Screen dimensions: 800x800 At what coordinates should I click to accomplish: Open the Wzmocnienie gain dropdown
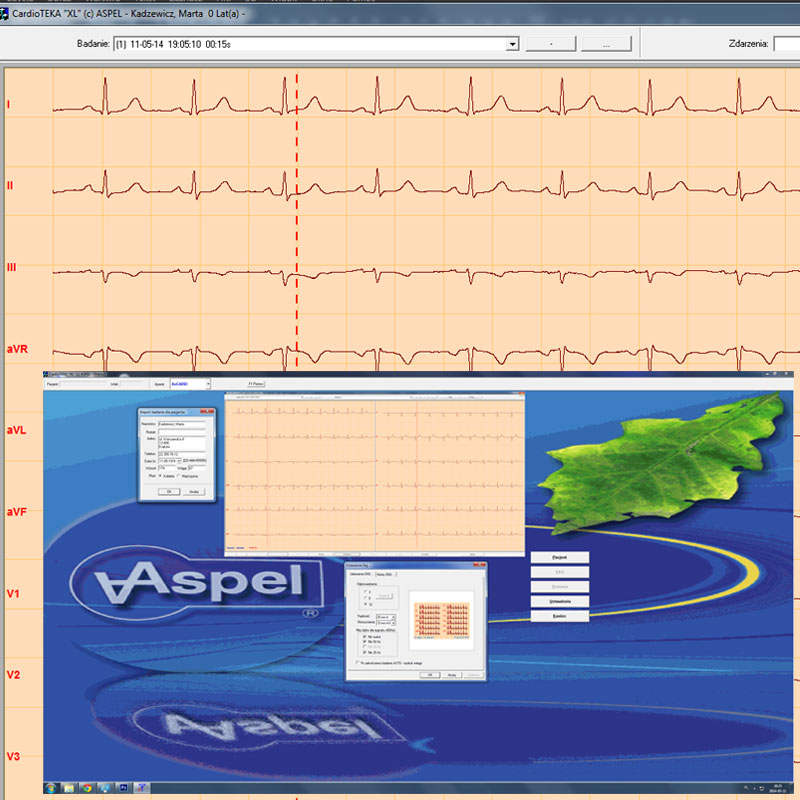point(386,623)
